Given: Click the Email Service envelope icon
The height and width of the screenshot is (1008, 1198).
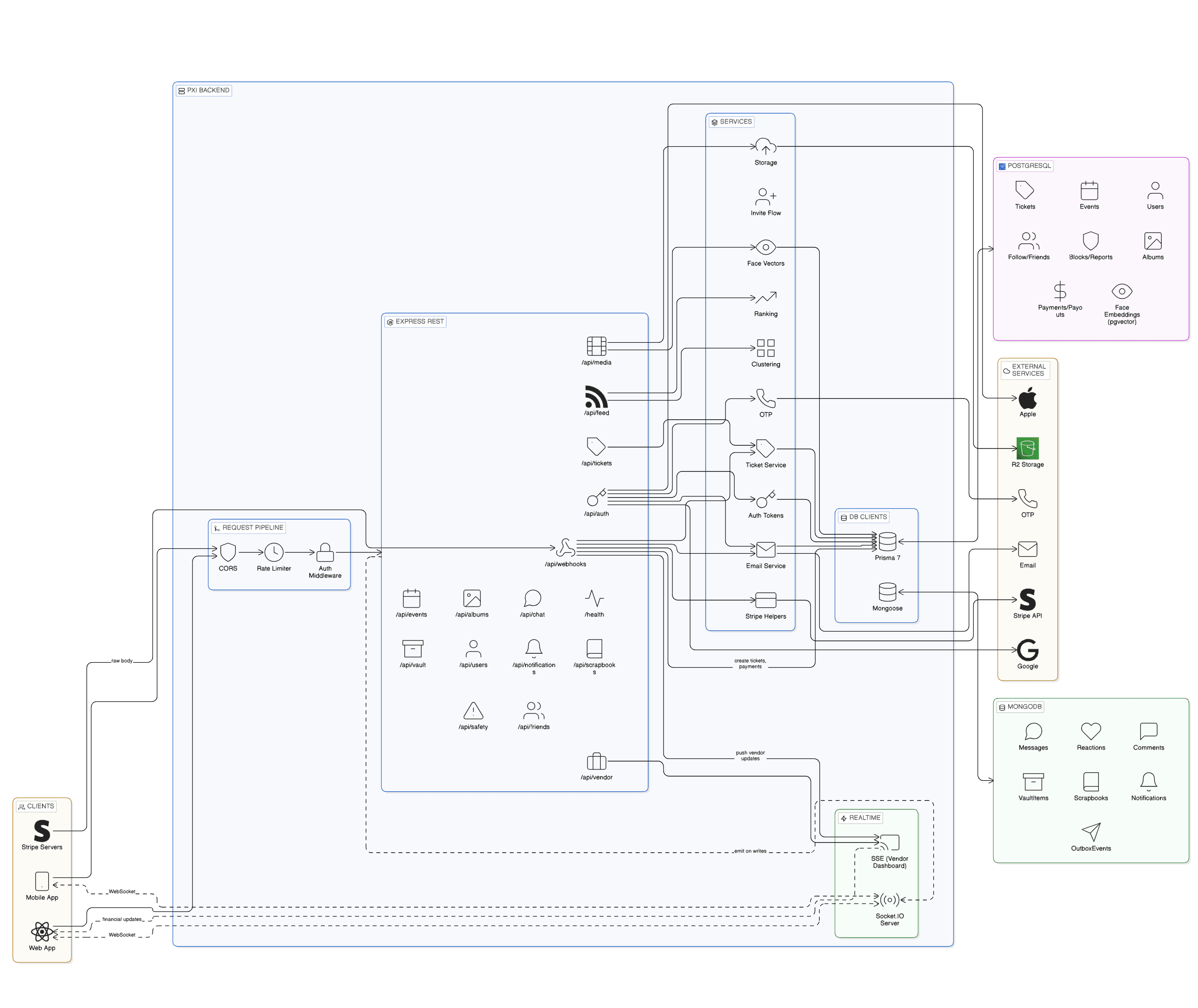Looking at the screenshot, I should click(765, 550).
